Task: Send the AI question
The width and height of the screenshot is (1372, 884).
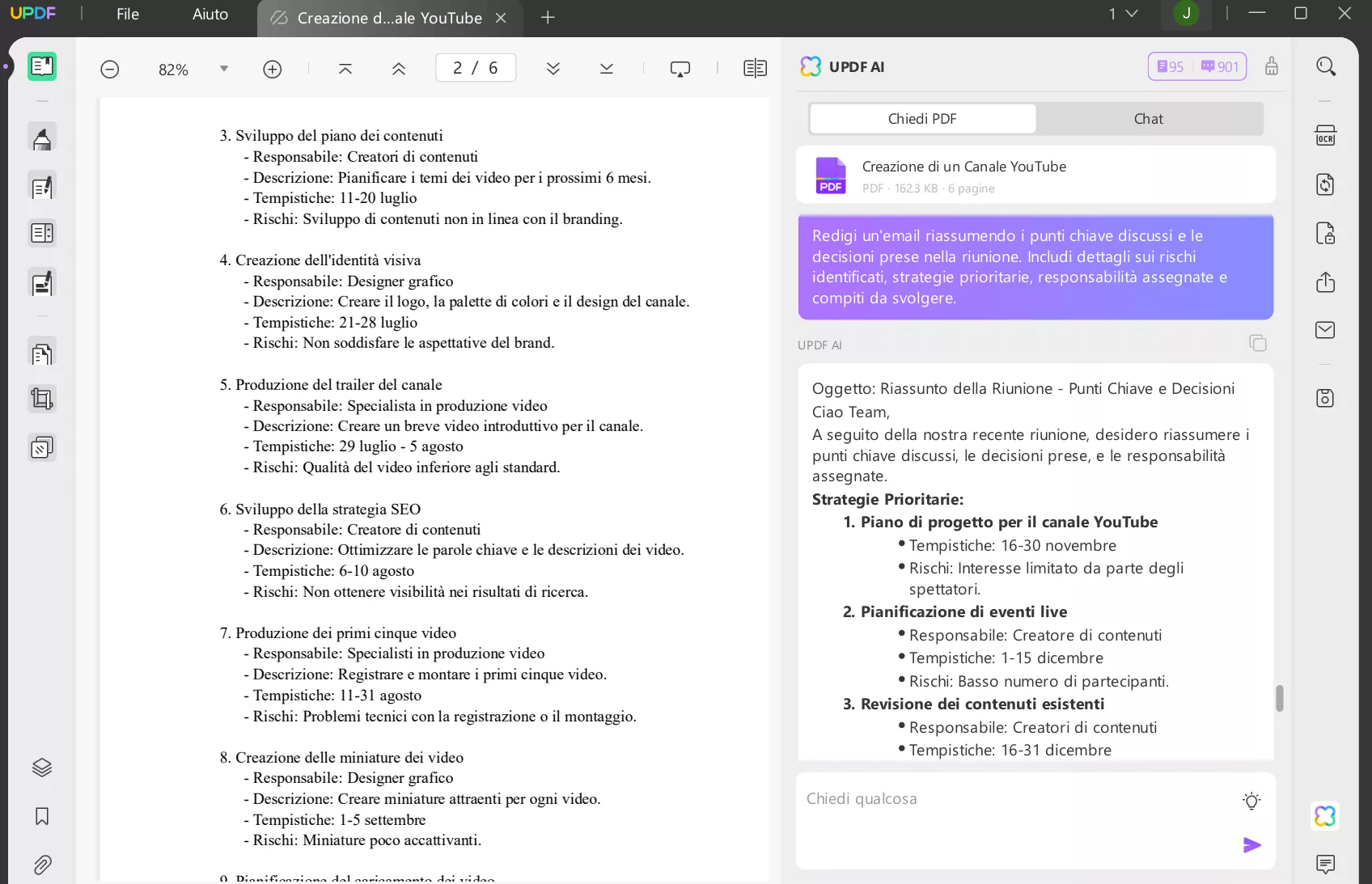Action: [x=1252, y=845]
